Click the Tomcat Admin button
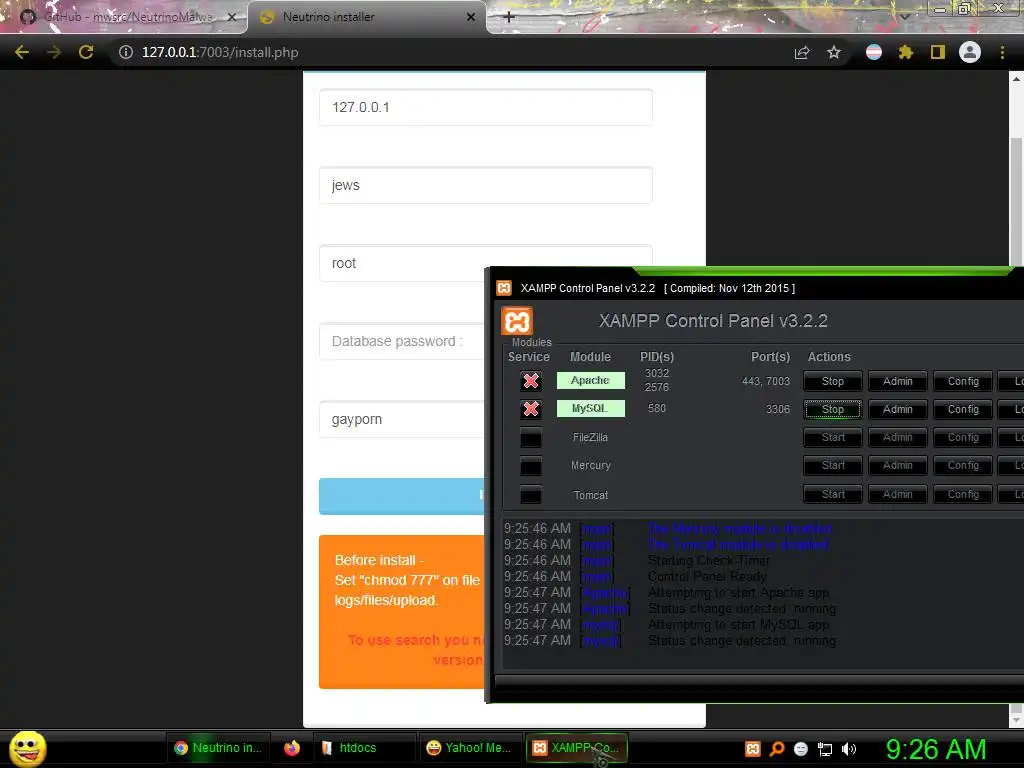The width and height of the screenshot is (1024, 768). point(898,494)
